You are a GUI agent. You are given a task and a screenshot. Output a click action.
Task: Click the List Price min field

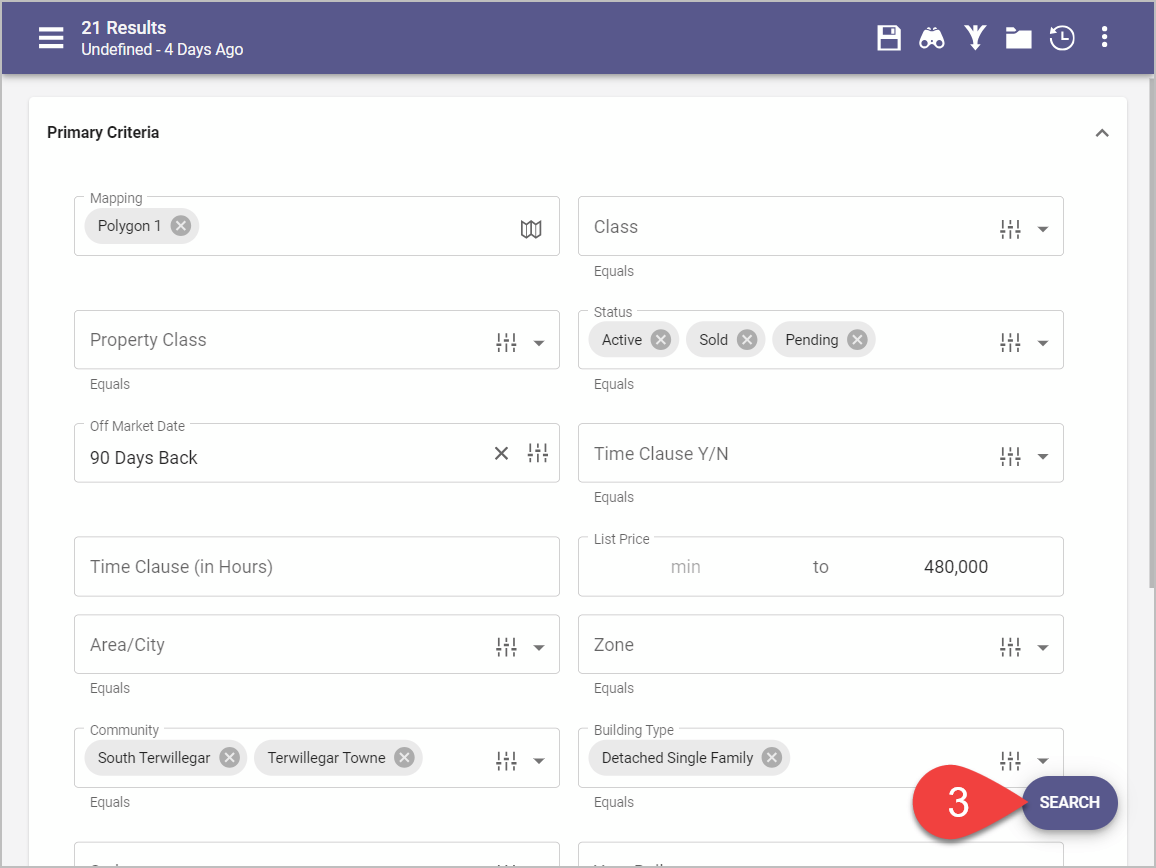pos(686,566)
